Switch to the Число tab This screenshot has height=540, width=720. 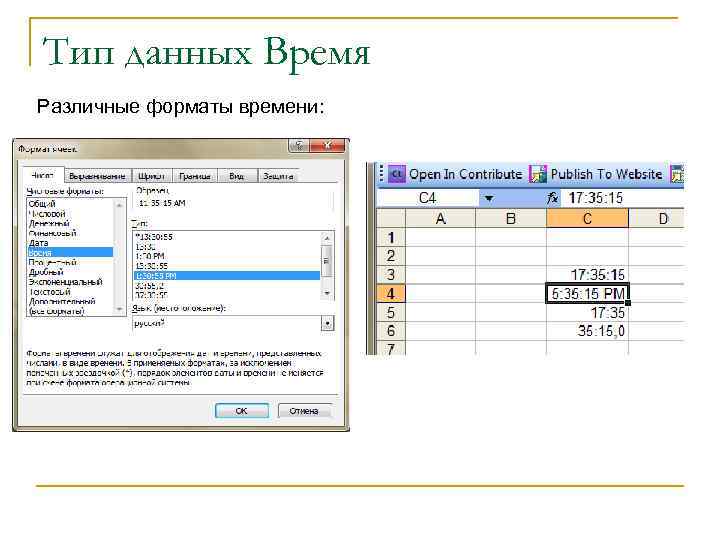pos(42,175)
